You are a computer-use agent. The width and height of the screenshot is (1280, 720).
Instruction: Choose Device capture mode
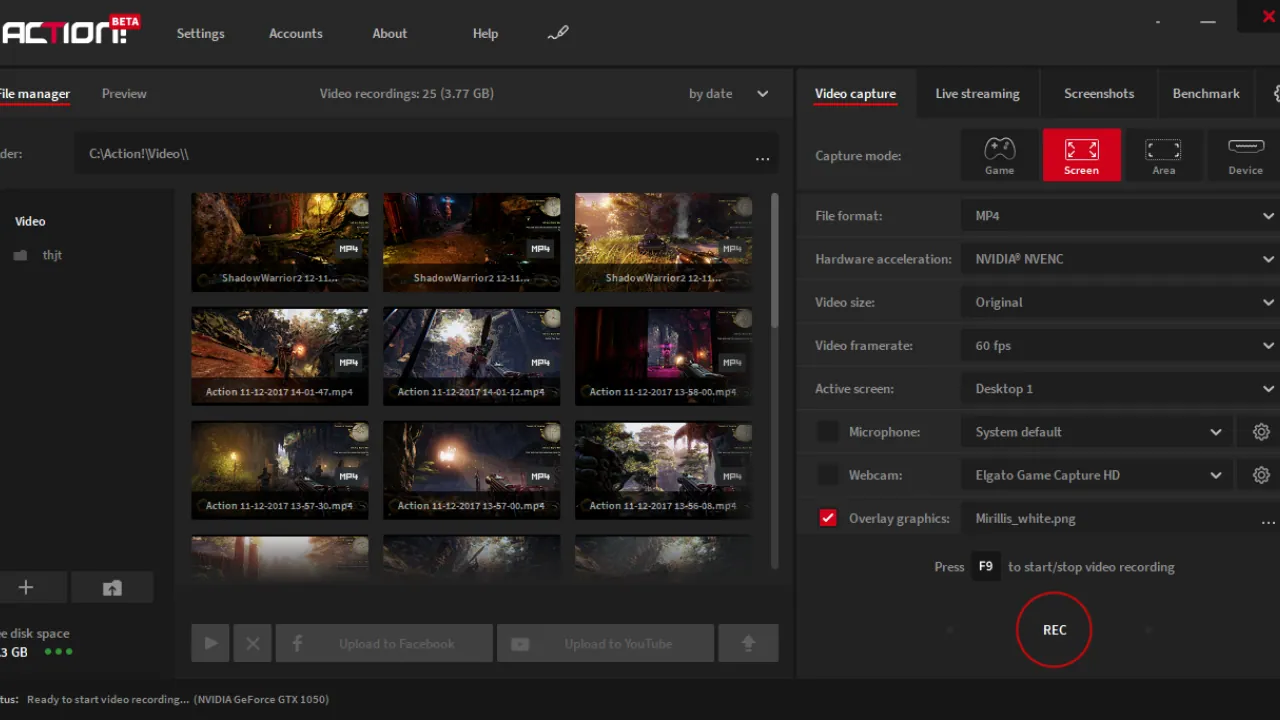(x=1245, y=155)
